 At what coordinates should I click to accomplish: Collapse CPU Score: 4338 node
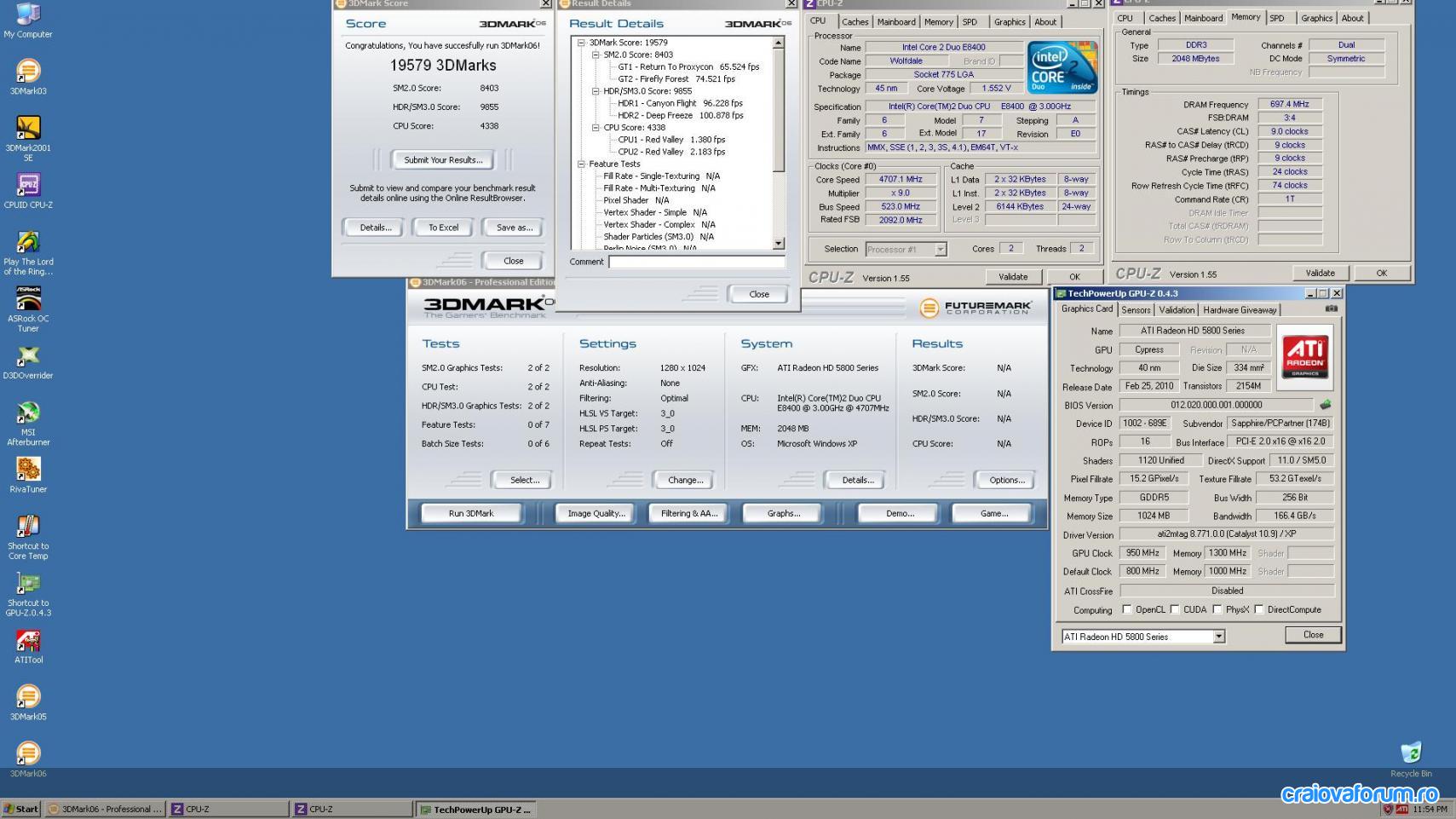coord(596,127)
